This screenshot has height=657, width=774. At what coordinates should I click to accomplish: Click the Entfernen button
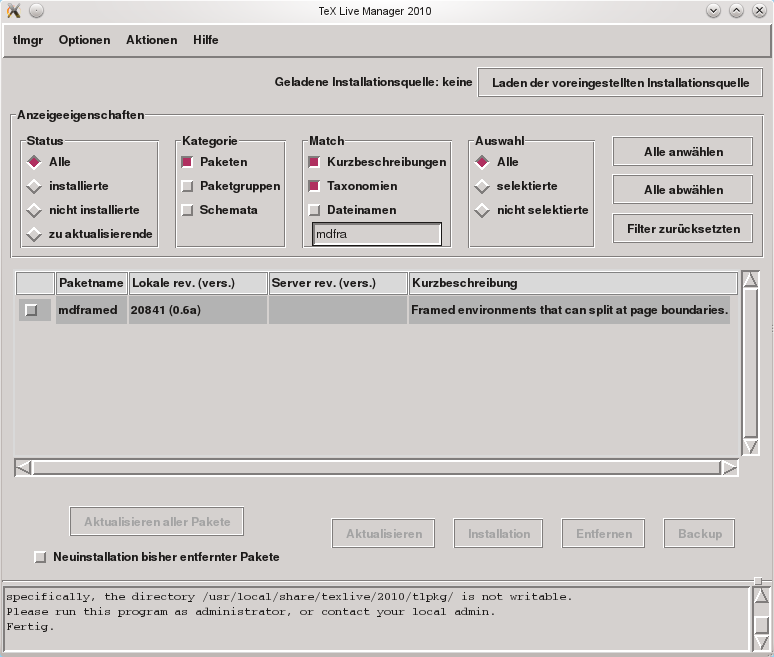[x=604, y=533]
